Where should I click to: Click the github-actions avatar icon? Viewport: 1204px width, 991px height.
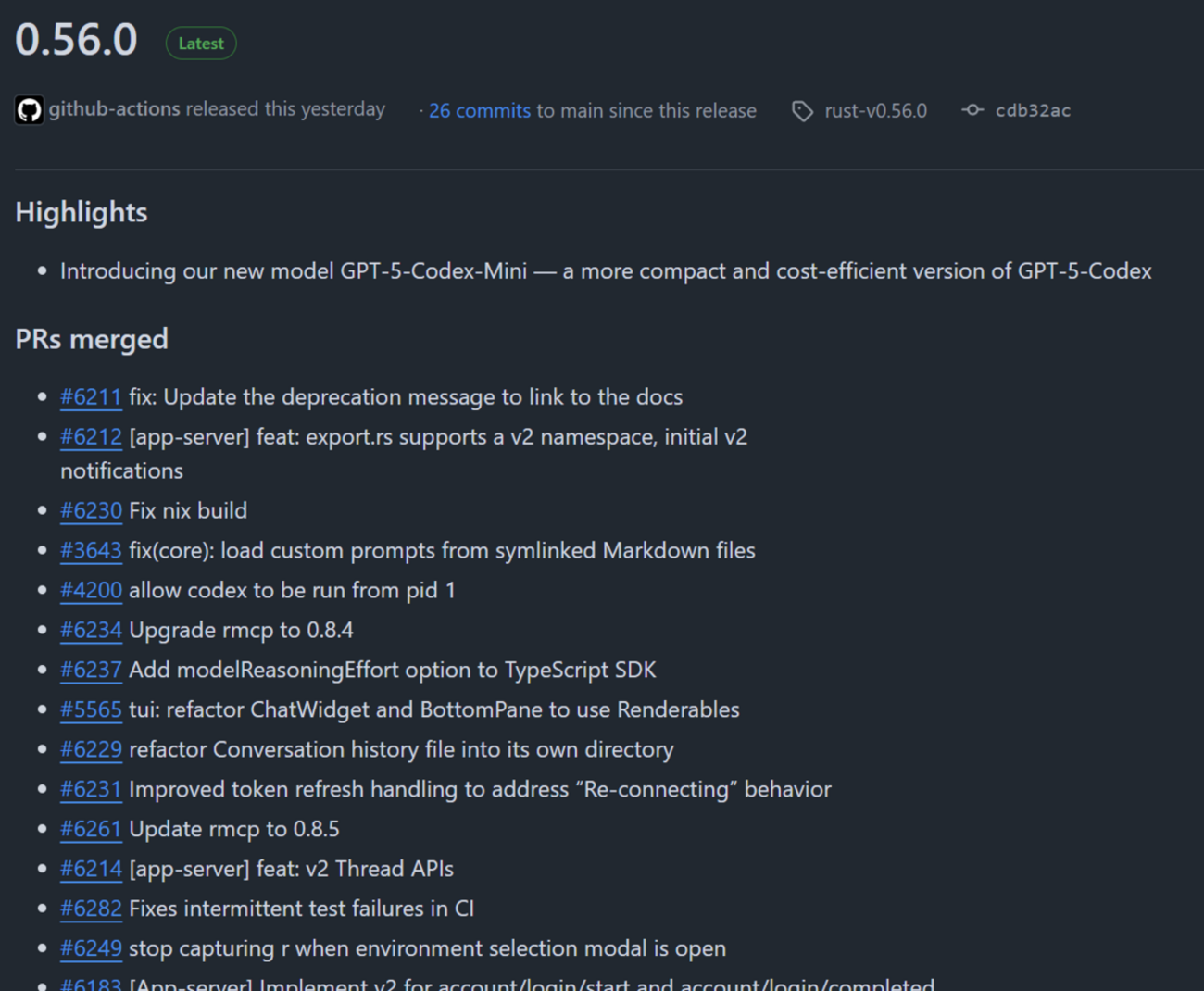29,110
